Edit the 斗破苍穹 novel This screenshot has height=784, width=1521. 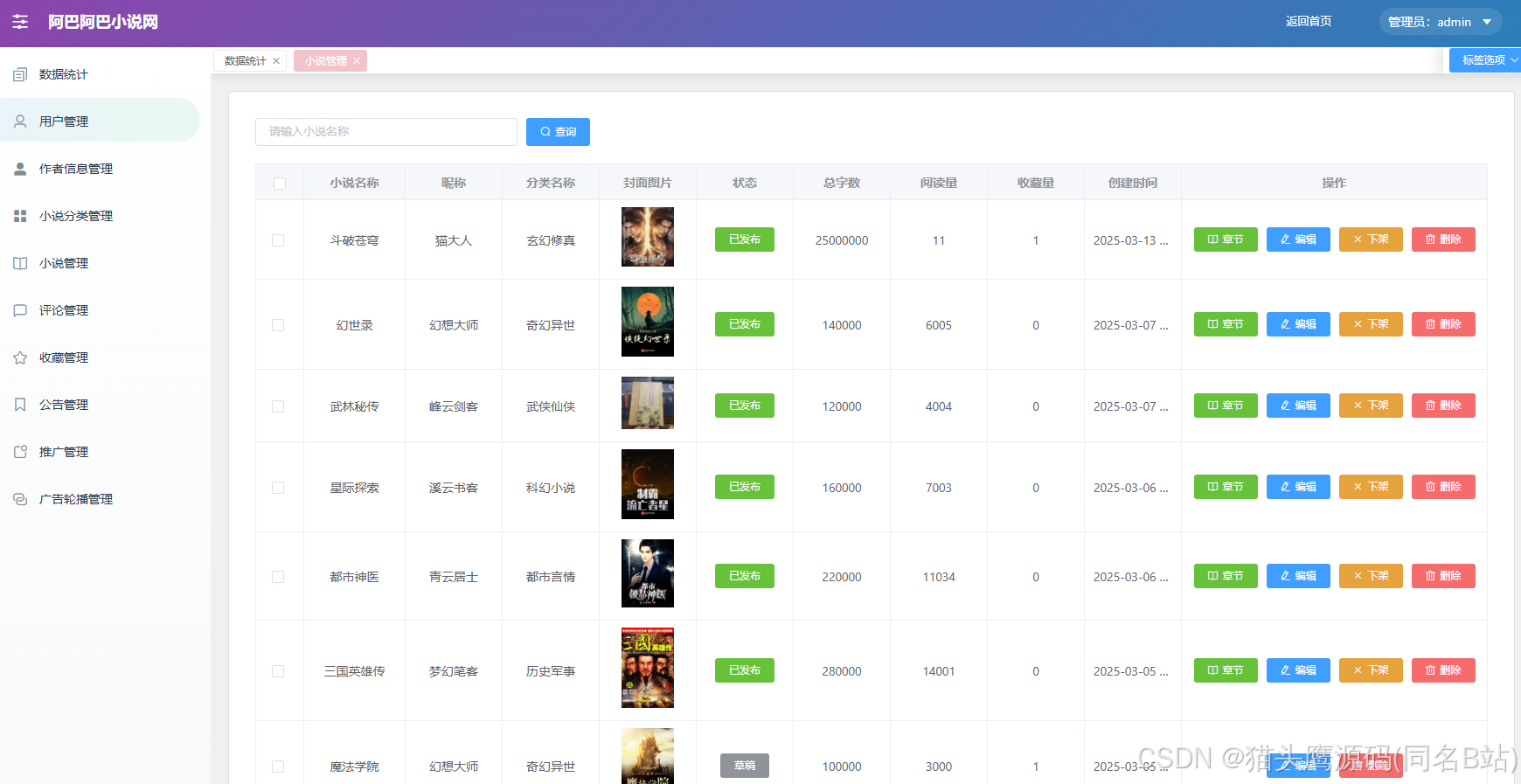(1298, 239)
